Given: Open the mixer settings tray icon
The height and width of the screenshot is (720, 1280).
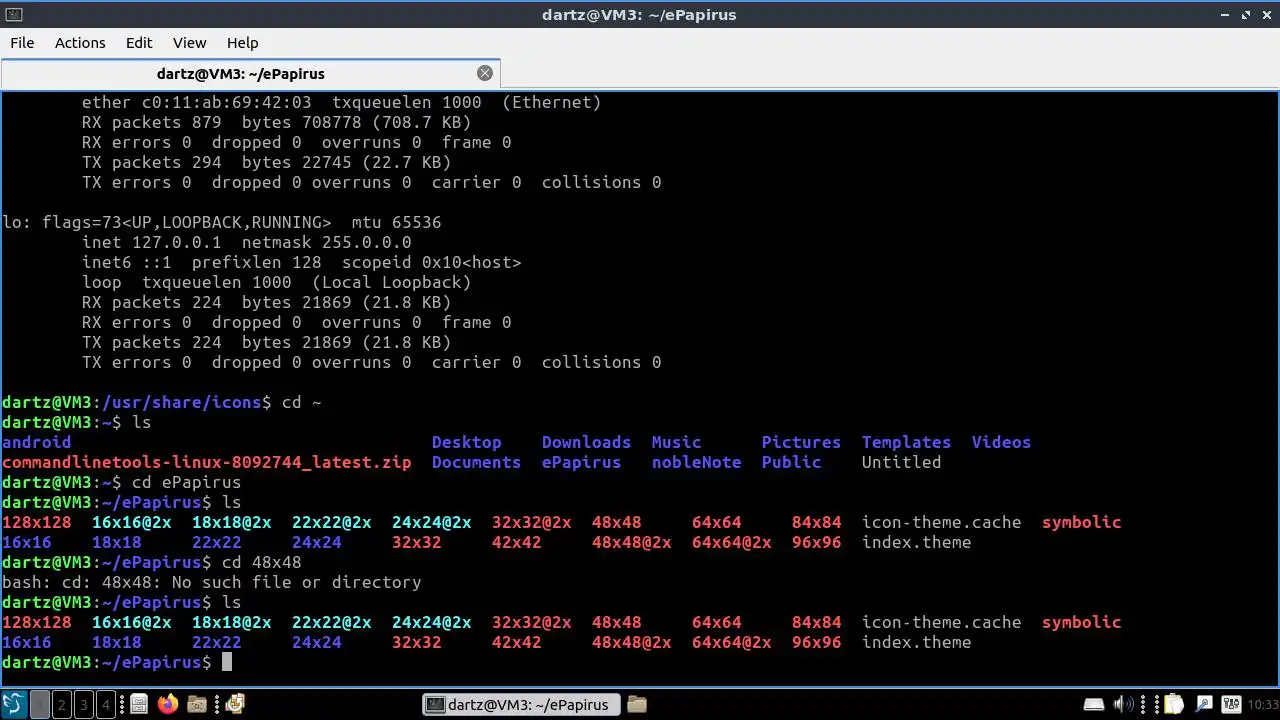Looking at the screenshot, I should [1231, 705].
